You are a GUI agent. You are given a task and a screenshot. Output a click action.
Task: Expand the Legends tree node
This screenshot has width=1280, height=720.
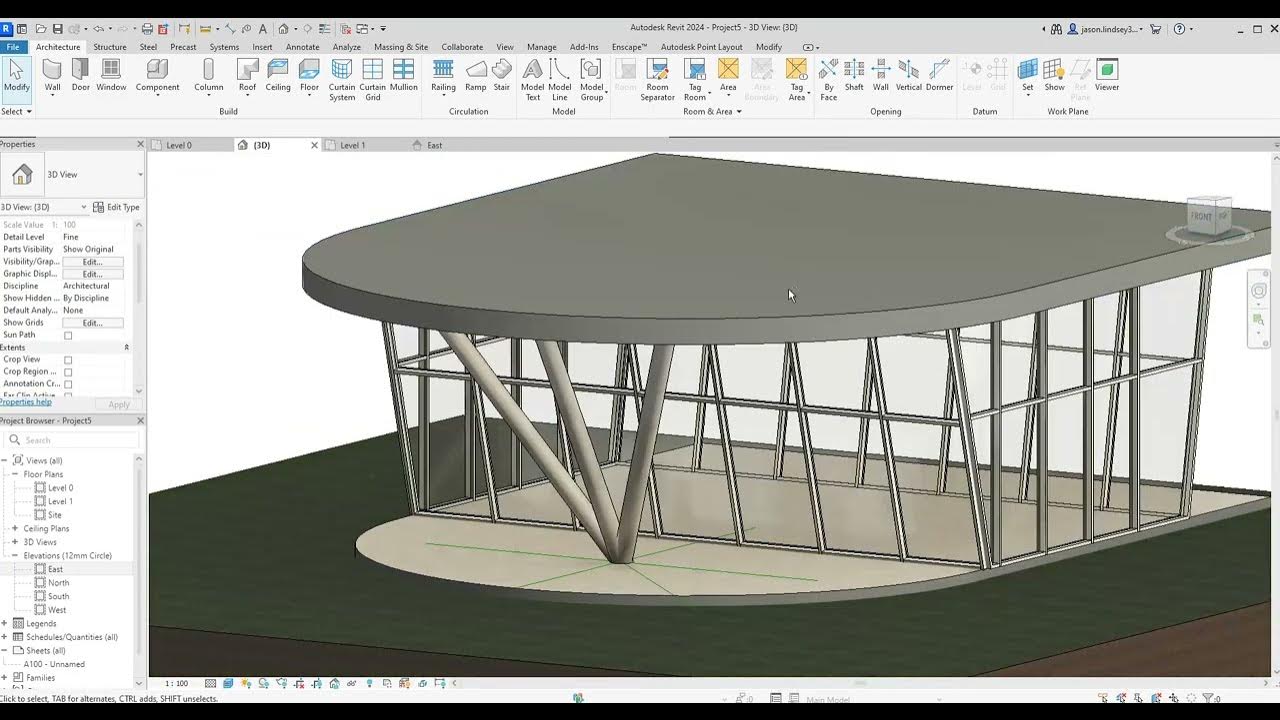click(5, 623)
